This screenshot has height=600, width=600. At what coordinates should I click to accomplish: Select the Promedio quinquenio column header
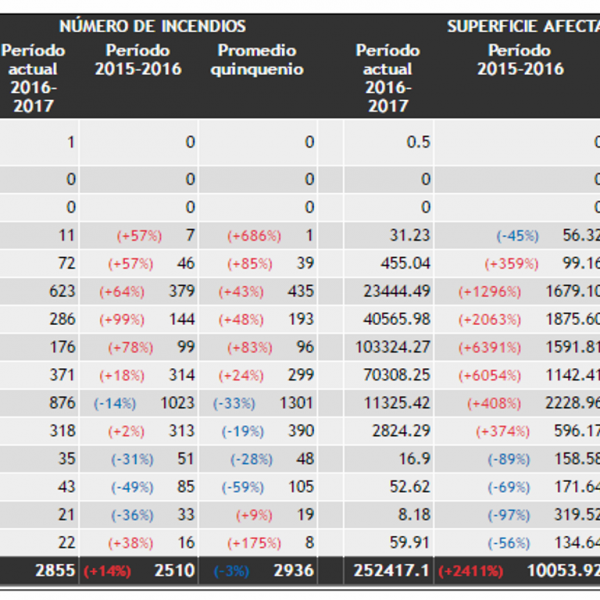[257, 60]
